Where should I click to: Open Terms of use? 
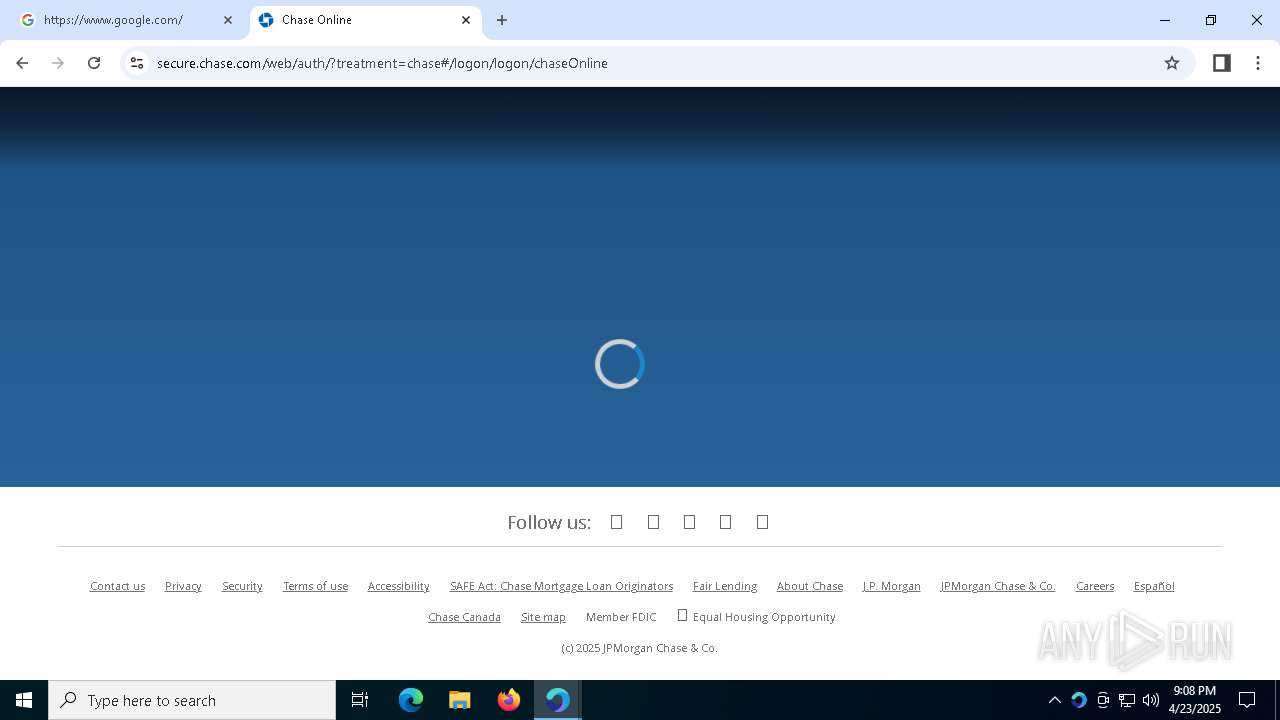tap(315, 586)
